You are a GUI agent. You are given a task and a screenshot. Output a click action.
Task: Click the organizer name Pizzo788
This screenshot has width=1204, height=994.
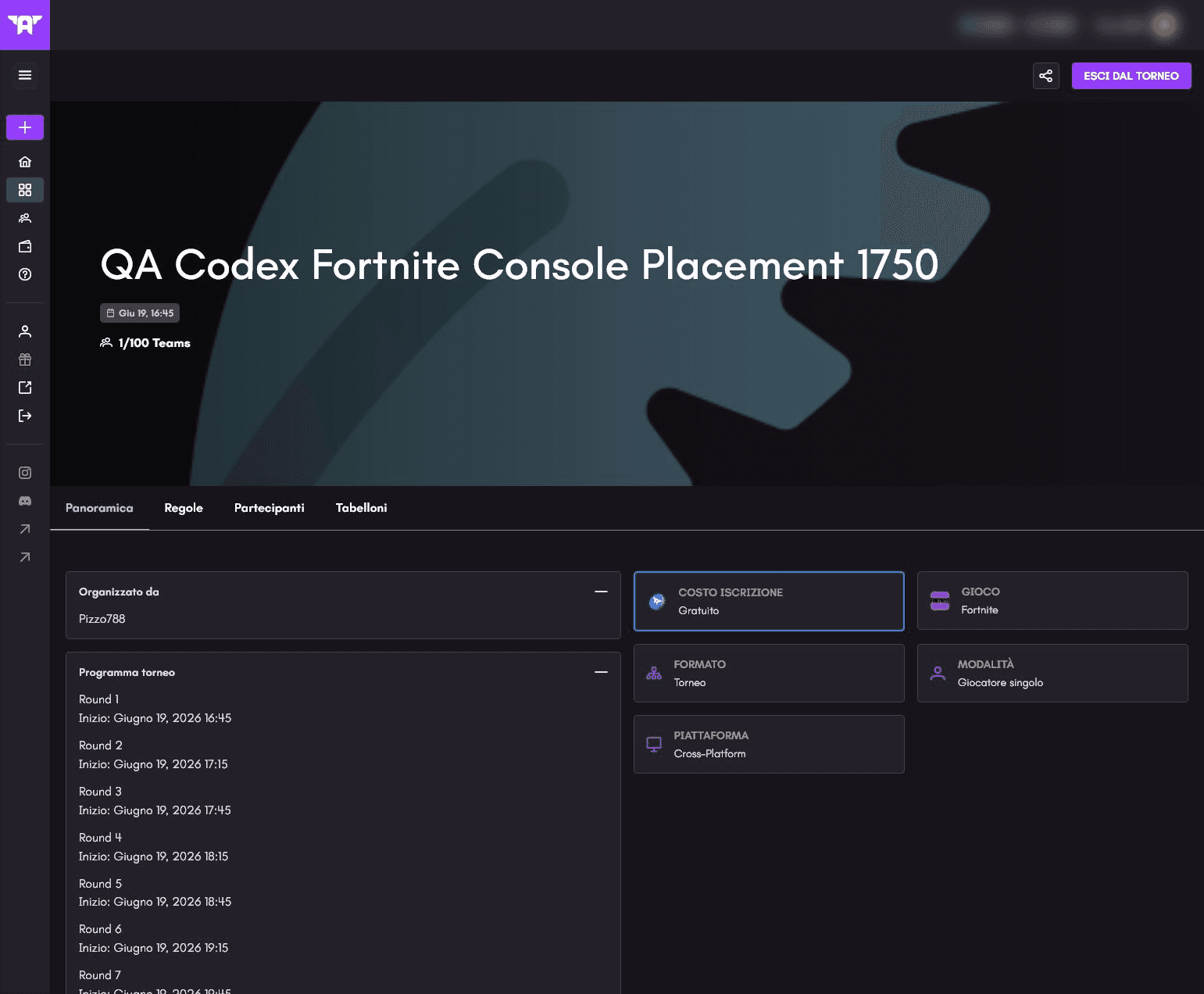pyautogui.click(x=102, y=619)
